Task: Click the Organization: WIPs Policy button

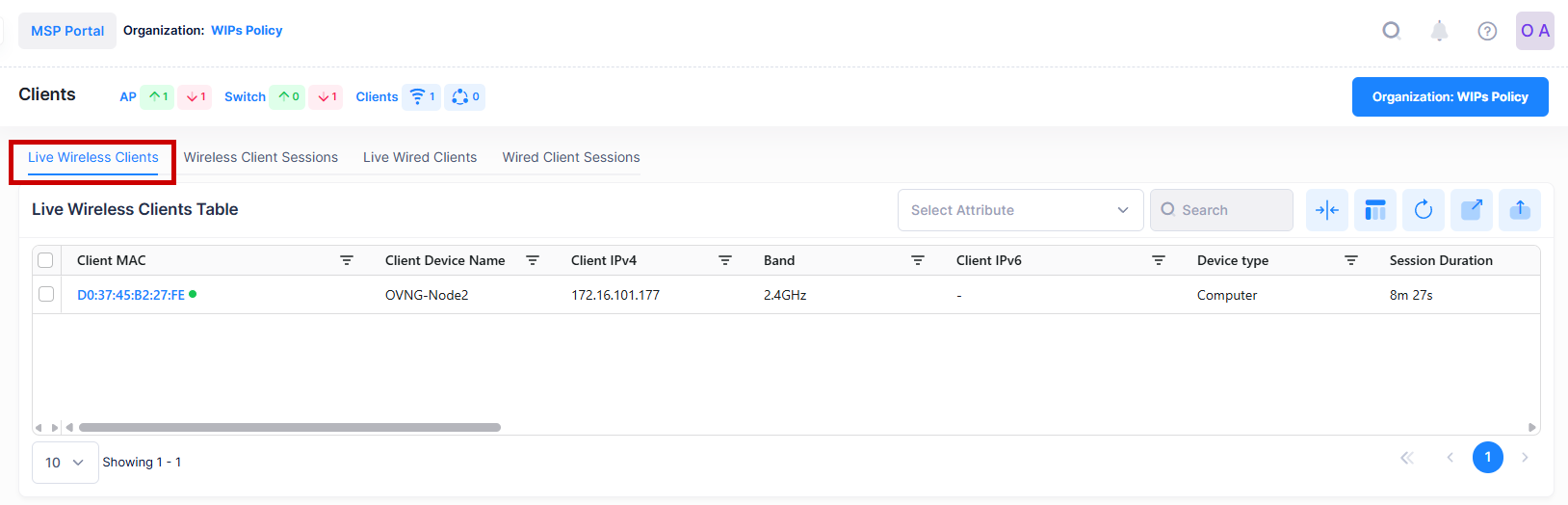Action: click(x=1450, y=96)
